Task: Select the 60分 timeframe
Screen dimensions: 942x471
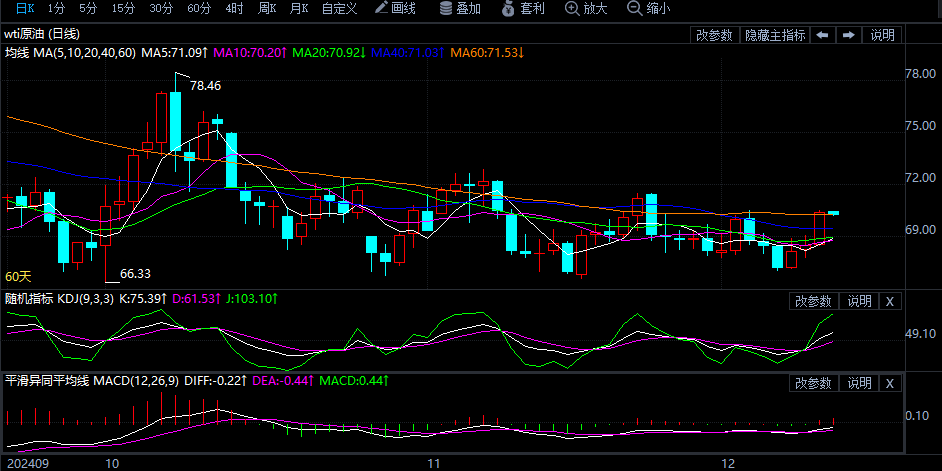Action: pos(199,9)
